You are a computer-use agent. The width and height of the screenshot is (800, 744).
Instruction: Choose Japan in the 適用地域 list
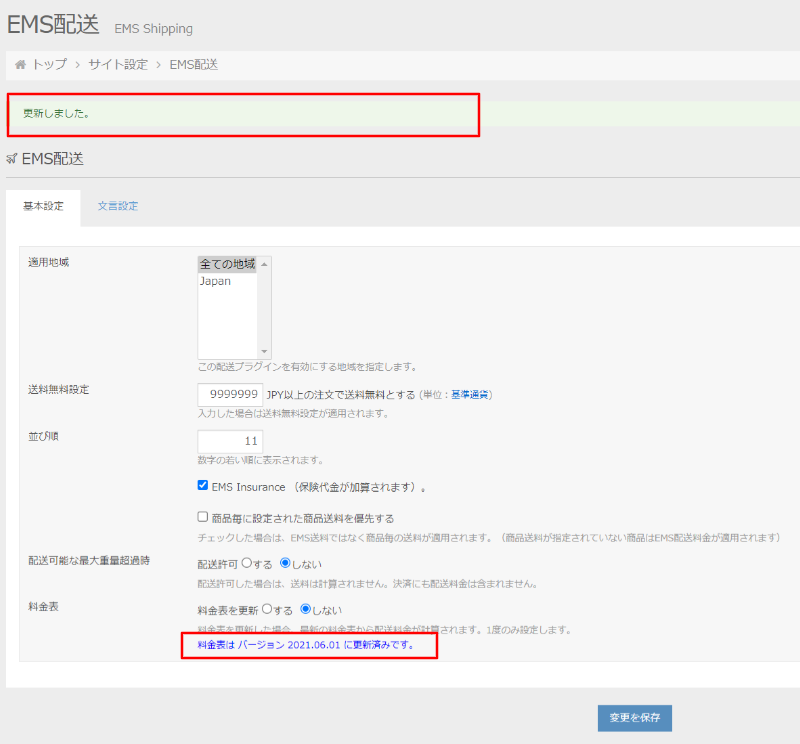pyautogui.click(x=216, y=281)
